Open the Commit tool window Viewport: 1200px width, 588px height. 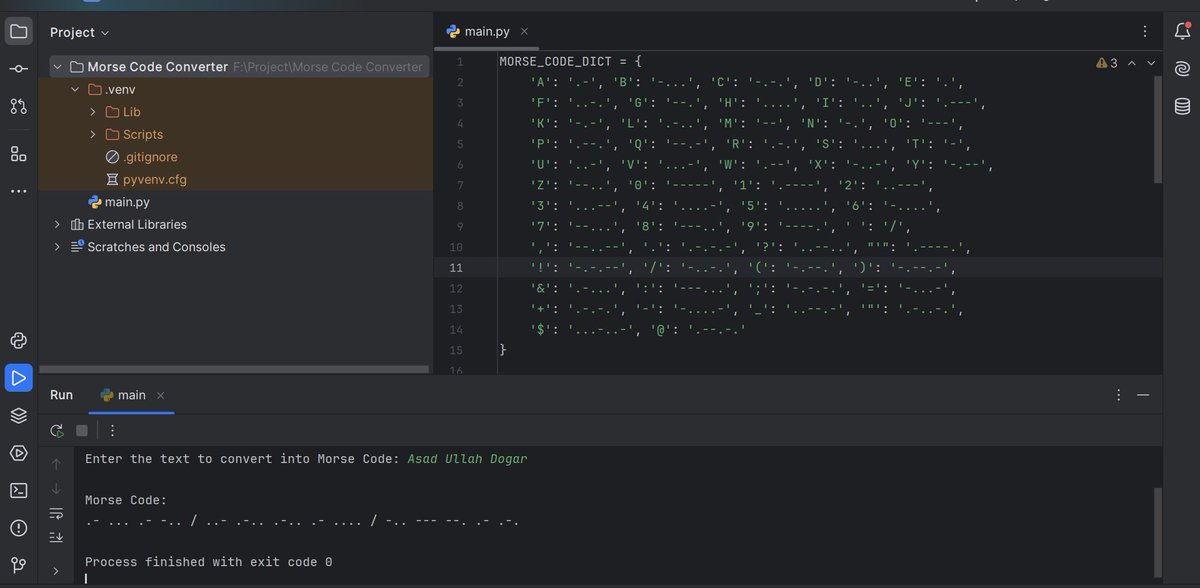point(18,69)
